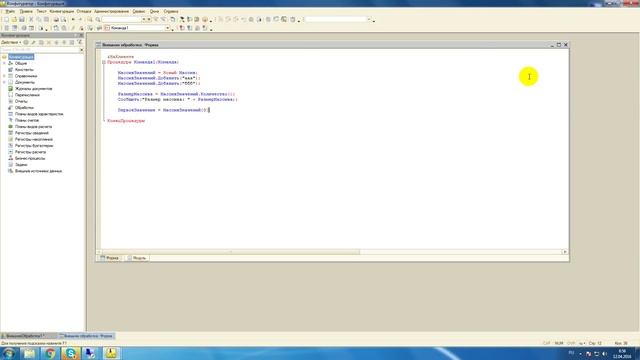Screen dimensions: 640x360
Task: Click the magnifier Search icon in the toolbar
Action: (x=98, y=20)
